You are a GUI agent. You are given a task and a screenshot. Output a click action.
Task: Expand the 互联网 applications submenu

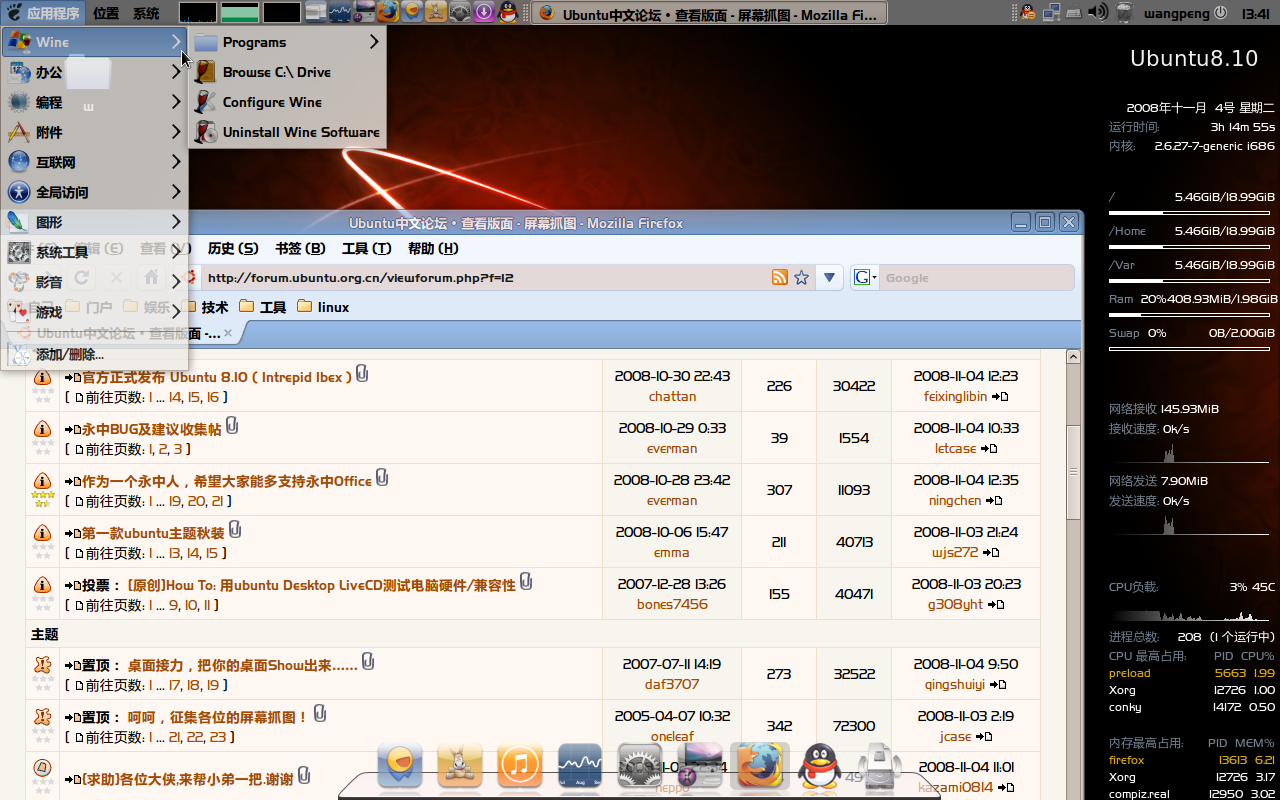point(94,162)
